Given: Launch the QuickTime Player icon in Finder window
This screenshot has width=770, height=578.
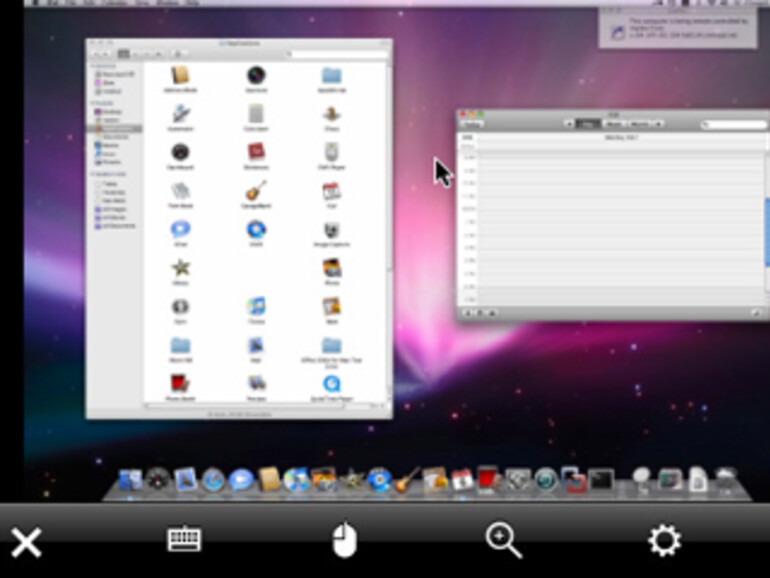Looking at the screenshot, I should (x=331, y=381).
